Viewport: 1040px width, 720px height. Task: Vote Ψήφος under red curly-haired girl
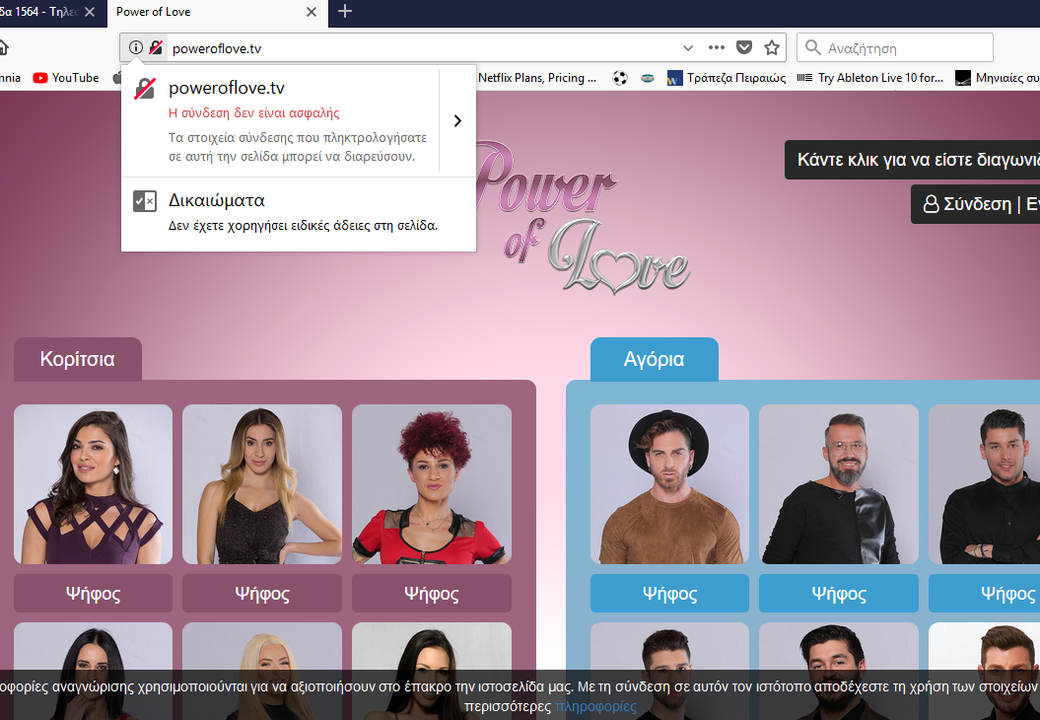(432, 593)
